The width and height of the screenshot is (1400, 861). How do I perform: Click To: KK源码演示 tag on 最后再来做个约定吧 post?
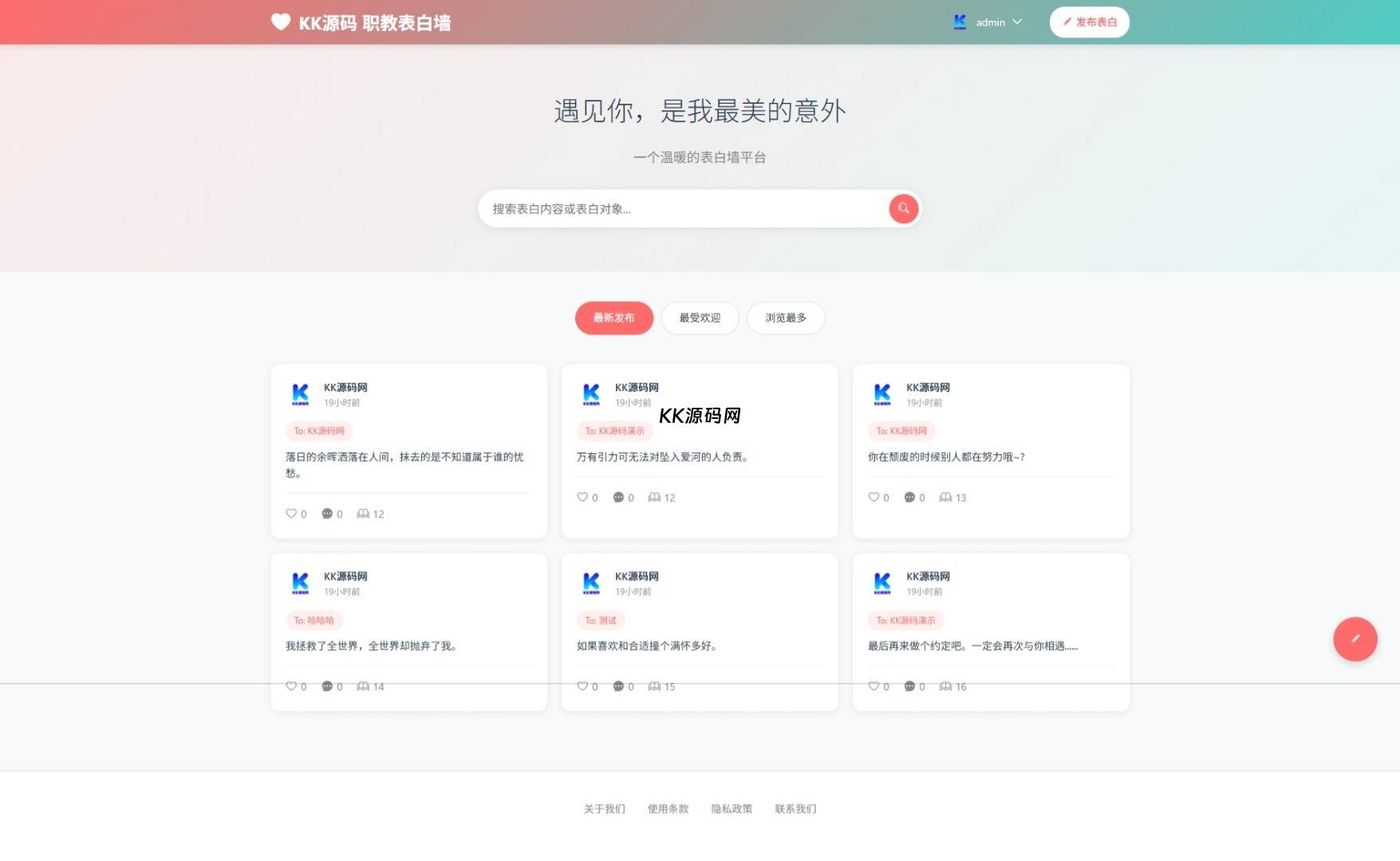tap(906, 620)
